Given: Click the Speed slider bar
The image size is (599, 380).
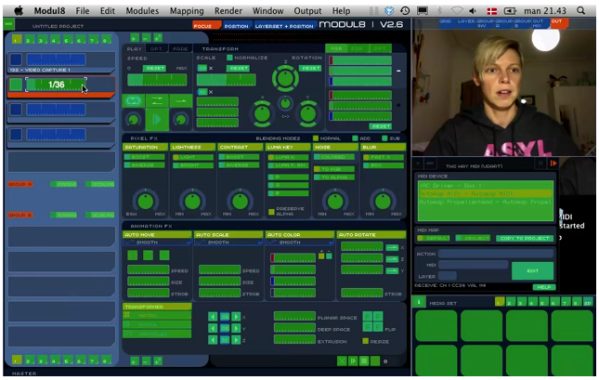Looking at the screenshot, I should tap(157, 80).
